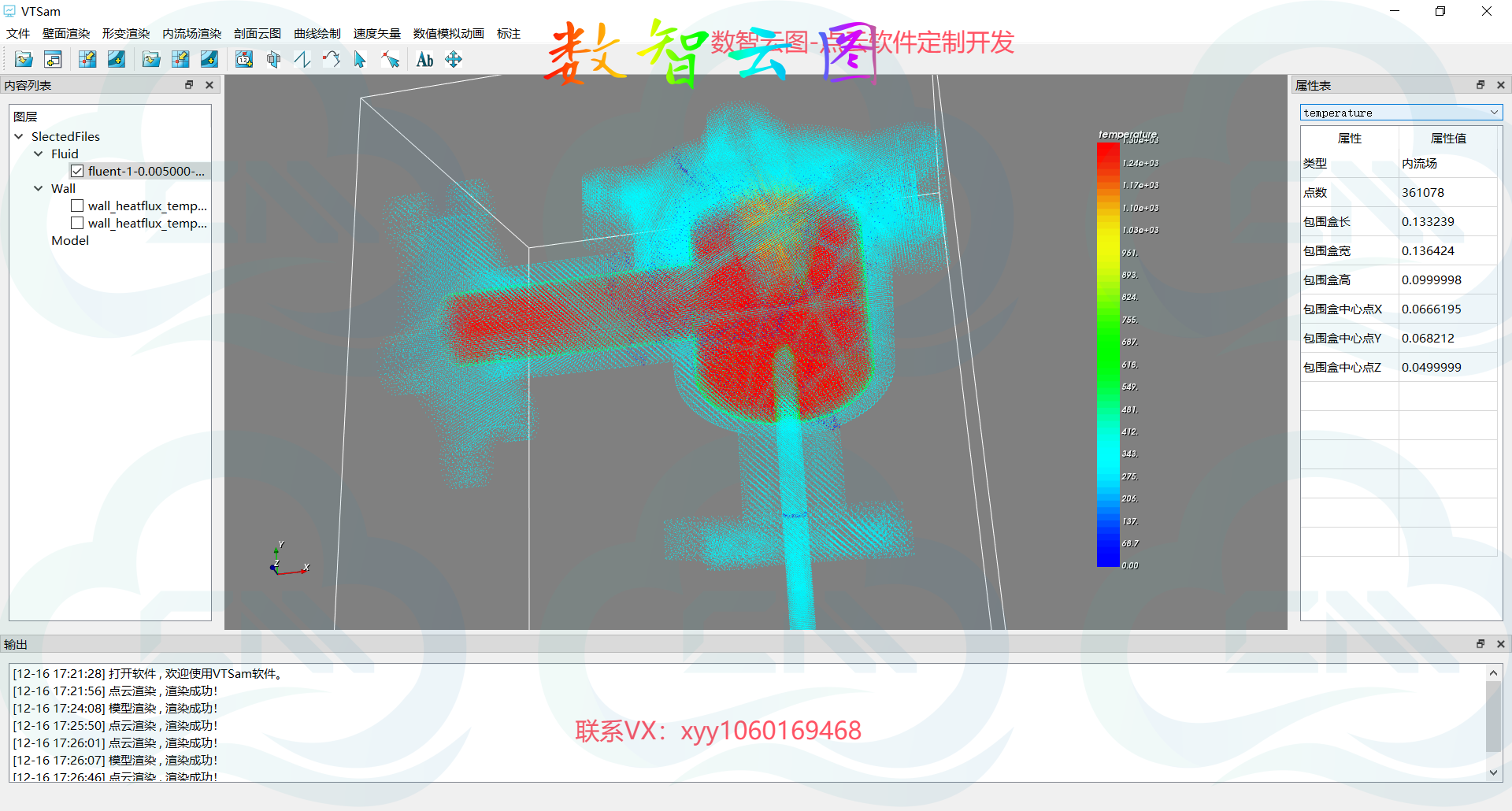Viewport: 1512px width, 811px height.
Task: Collapse the Wall tree group
Action: click(38, 188)
